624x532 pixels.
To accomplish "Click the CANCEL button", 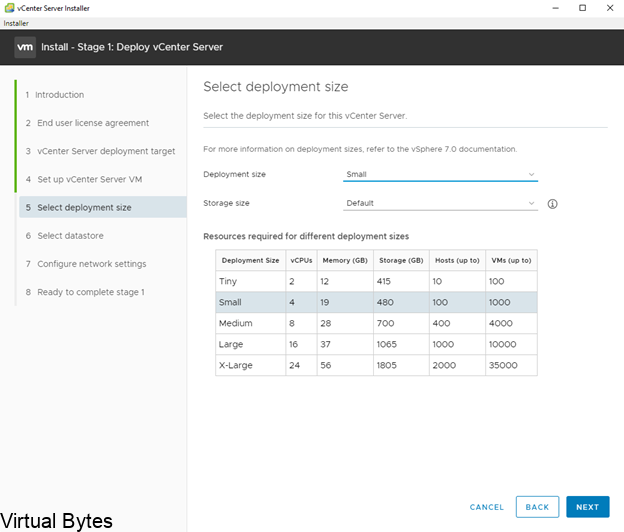I will pyautogui.click(x=487, y=507).
